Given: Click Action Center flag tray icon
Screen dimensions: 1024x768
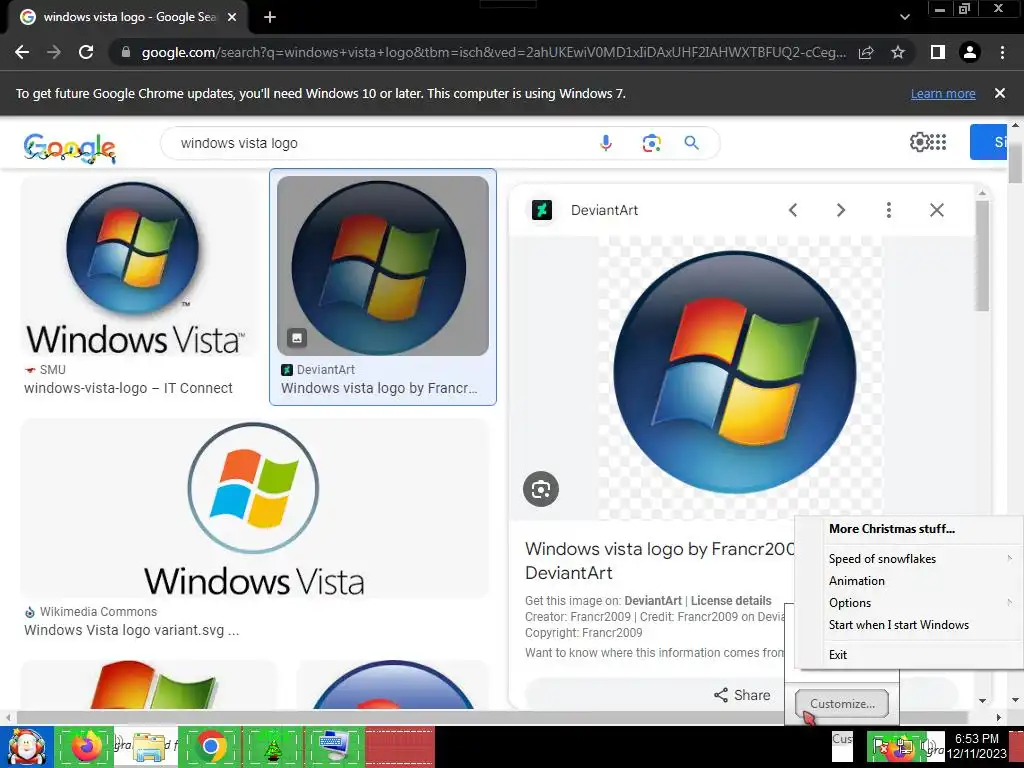Looking at the screenshot, I should coord(879,746).
